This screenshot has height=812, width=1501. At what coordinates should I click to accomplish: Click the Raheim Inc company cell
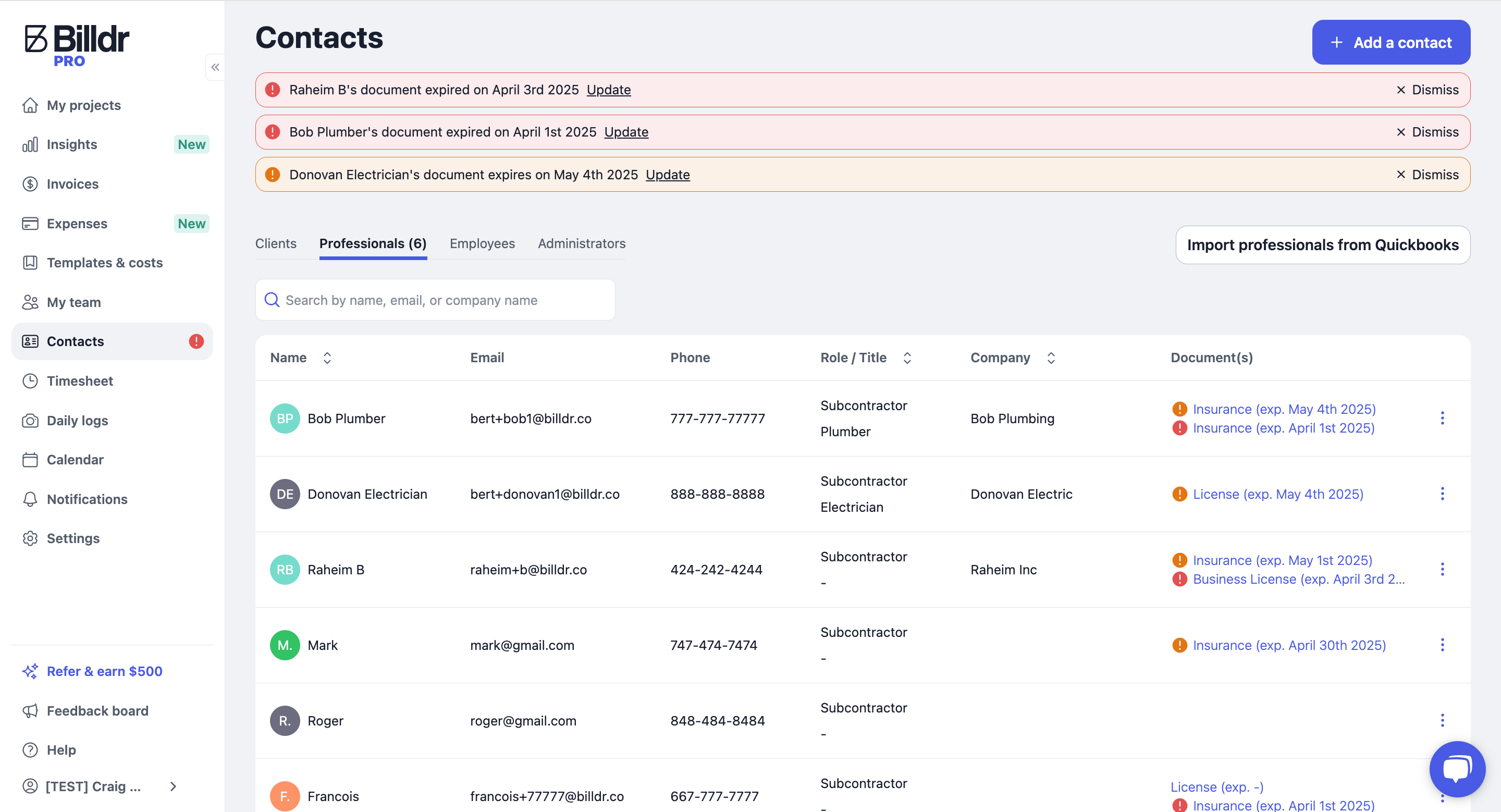[x=1003, y=570]
